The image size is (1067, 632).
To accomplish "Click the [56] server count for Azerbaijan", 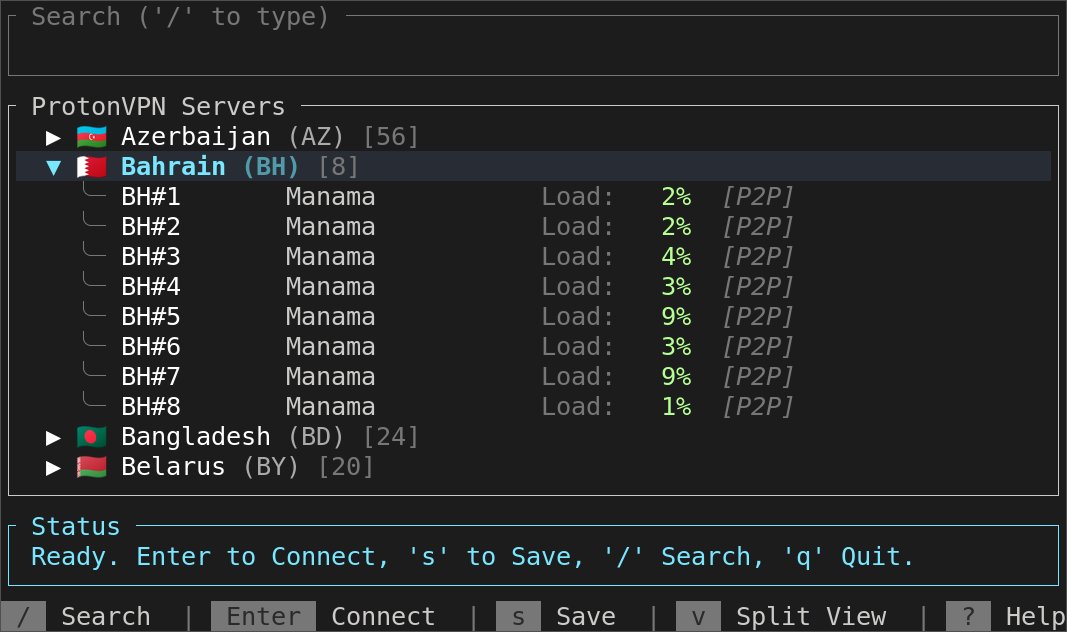I will click(x=391, y=137).
